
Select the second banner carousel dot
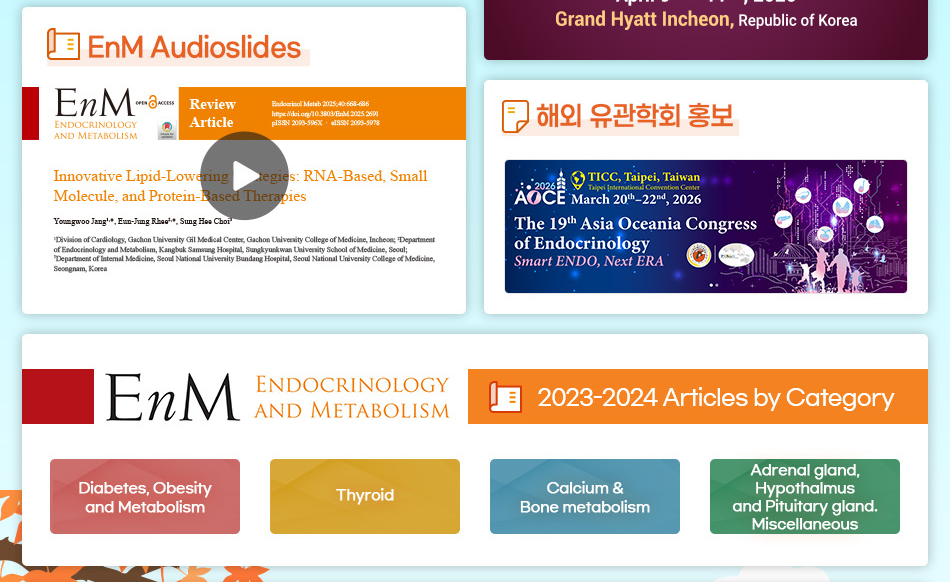point(716,285)
